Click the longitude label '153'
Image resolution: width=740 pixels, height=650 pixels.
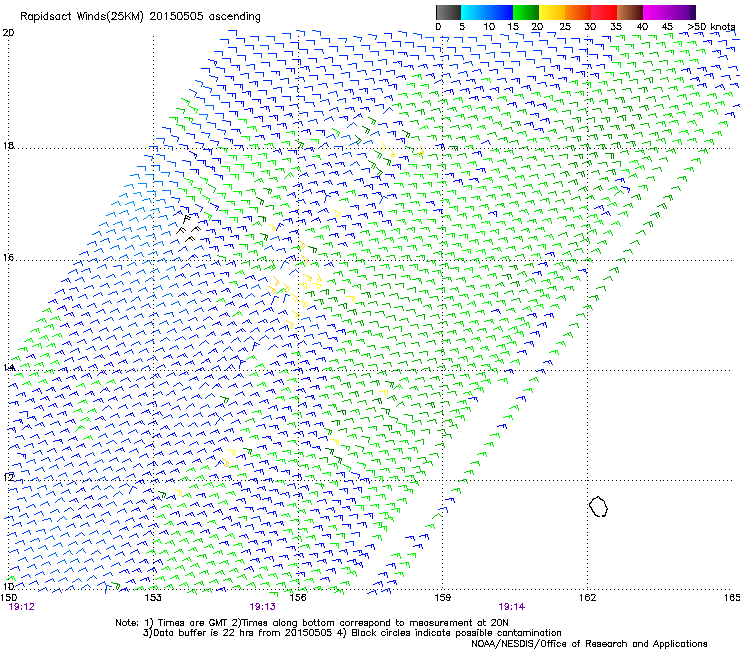(x=153, y=598)
